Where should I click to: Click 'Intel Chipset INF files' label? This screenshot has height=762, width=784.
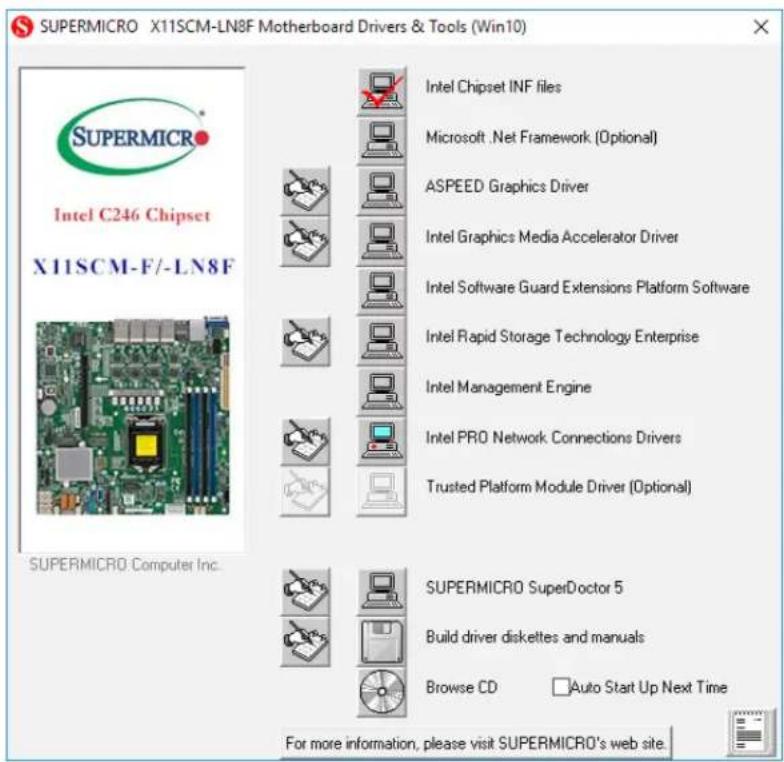point(493,87)
